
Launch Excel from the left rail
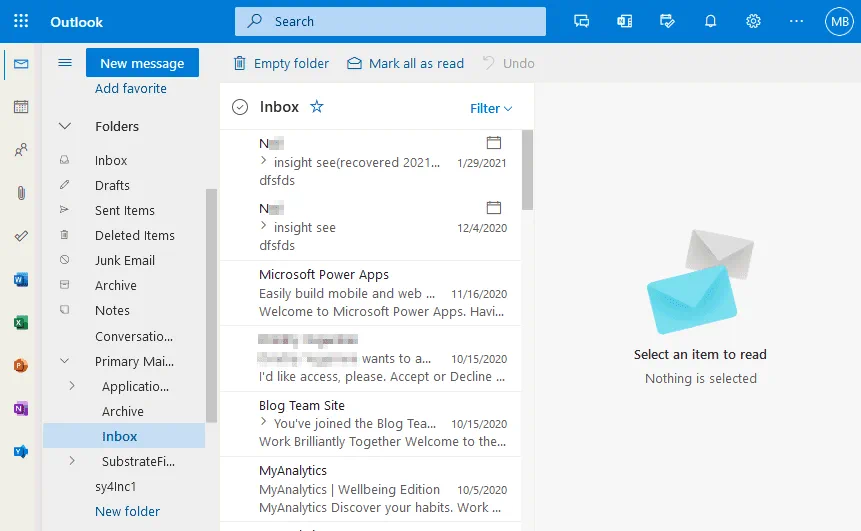click(x=21, y=322)
